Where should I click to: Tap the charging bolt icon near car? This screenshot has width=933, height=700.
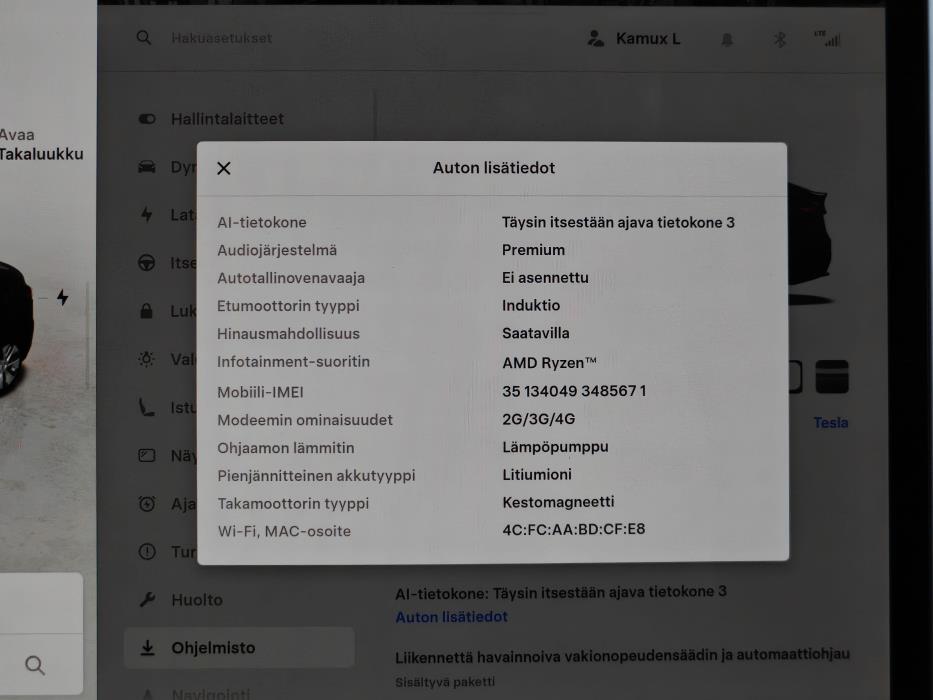[62, 297]
